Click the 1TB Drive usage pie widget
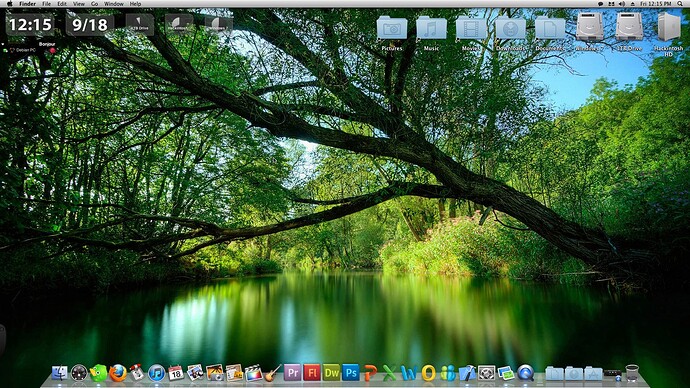The width and height of the screenshot is (690, 388). tap(139, 24)
